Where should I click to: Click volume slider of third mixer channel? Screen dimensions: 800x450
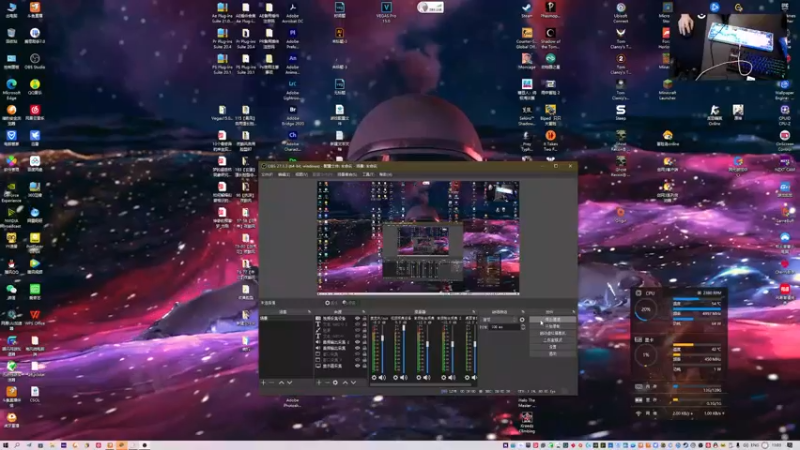428,349
